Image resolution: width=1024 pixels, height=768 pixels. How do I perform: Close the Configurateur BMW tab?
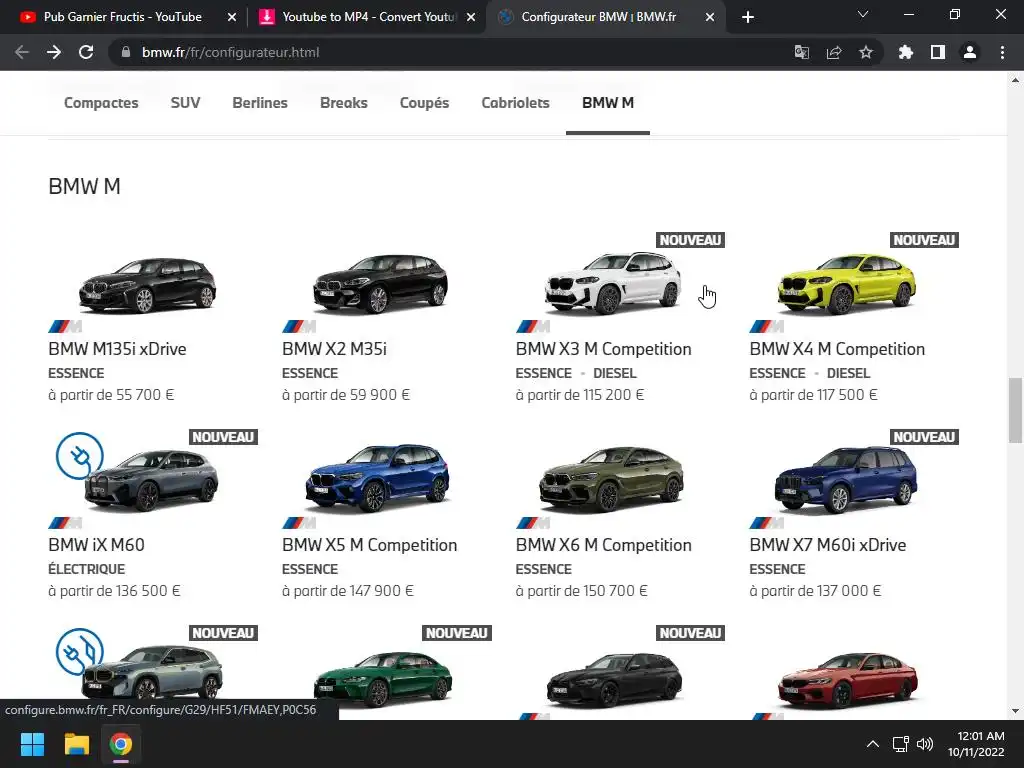(x=710, y=17)
